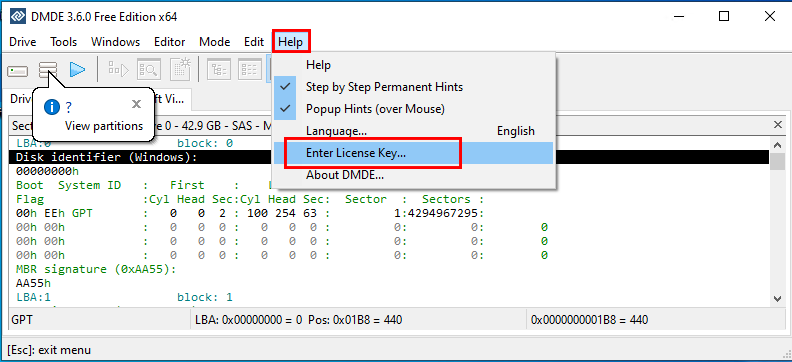Click the AA55h value
792x362 pixels.
click(33, 283)
